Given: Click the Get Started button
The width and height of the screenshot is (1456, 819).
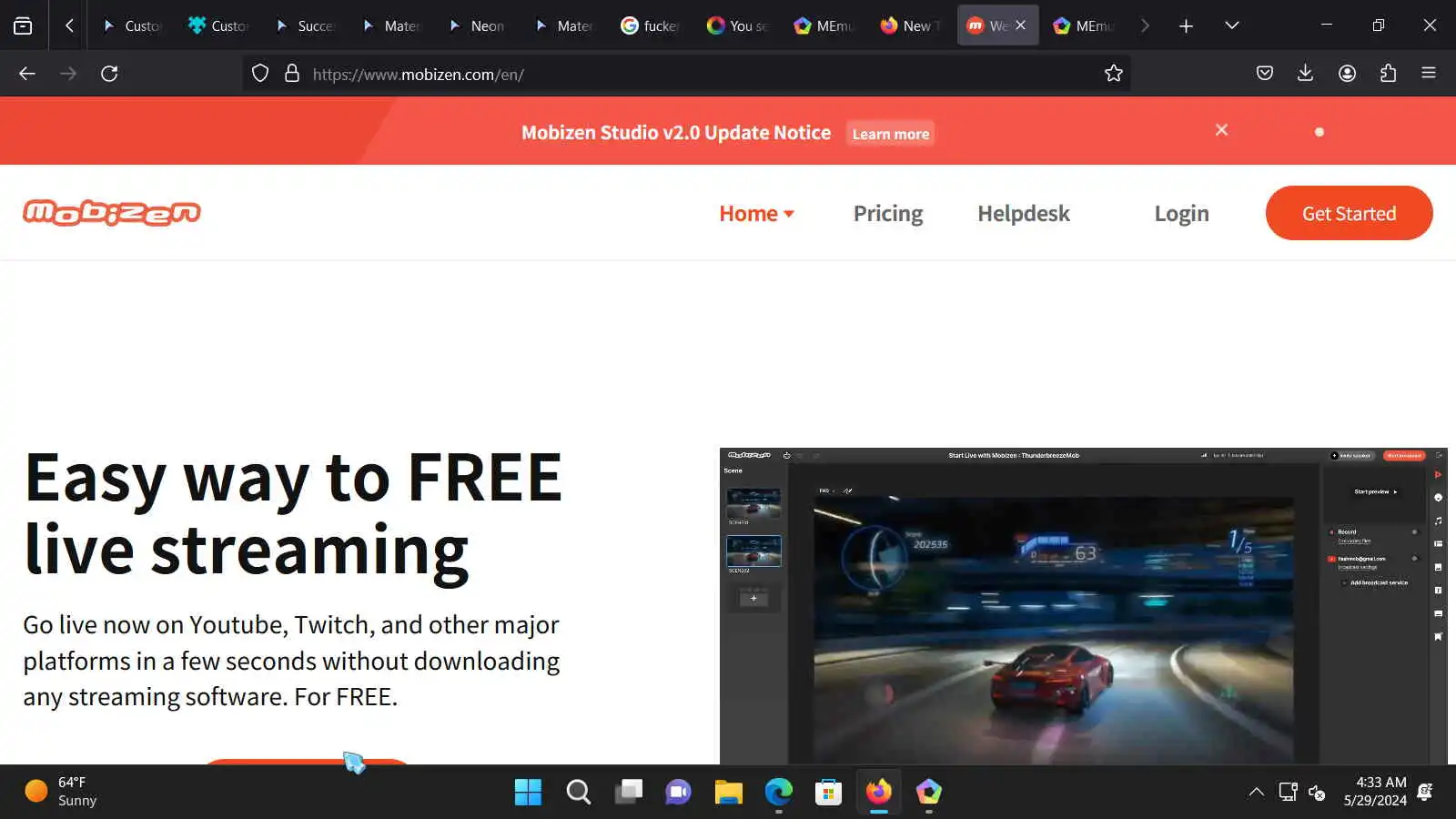Looking at the screenshot, I should 1350,213.
